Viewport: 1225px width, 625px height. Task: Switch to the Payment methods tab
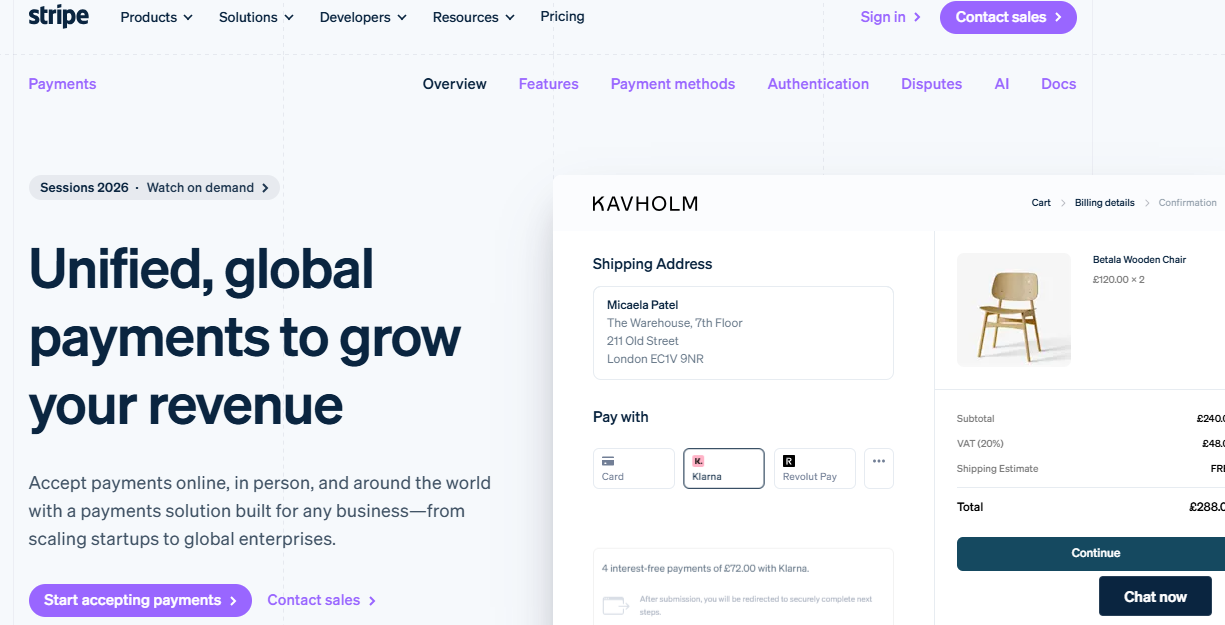[673, 84]
